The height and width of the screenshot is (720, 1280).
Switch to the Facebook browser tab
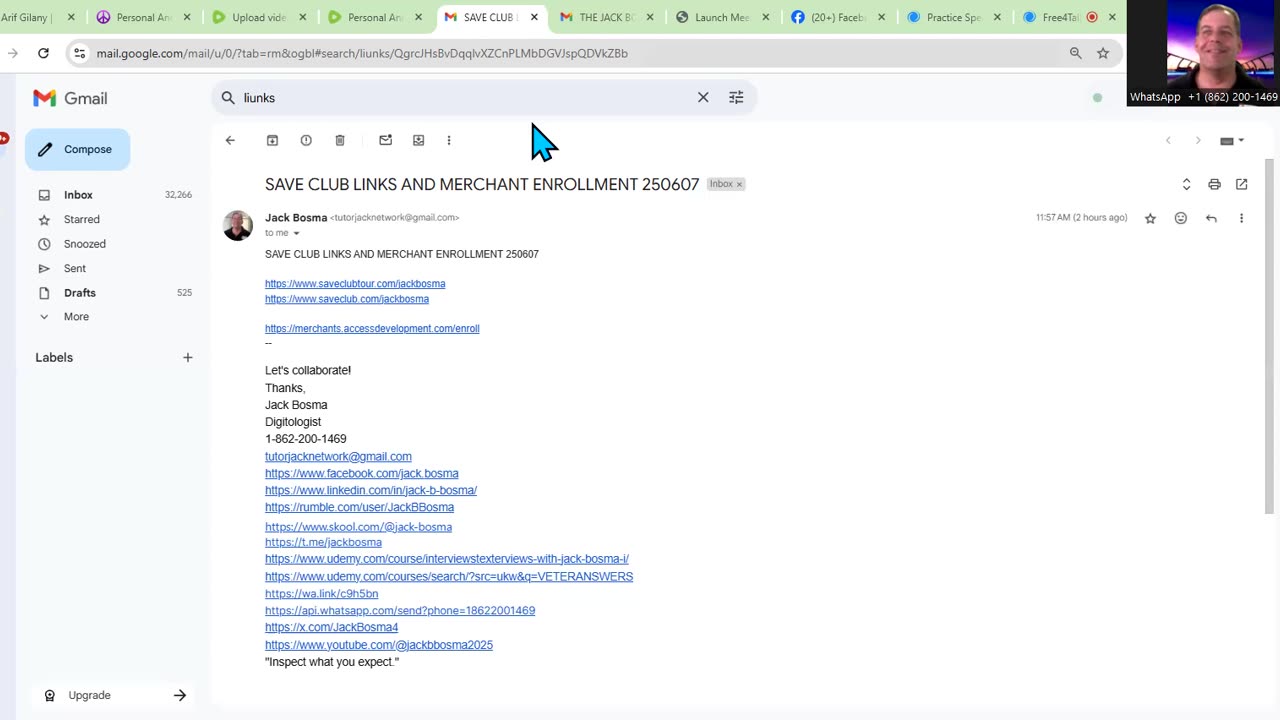click(x=838, y=17)
